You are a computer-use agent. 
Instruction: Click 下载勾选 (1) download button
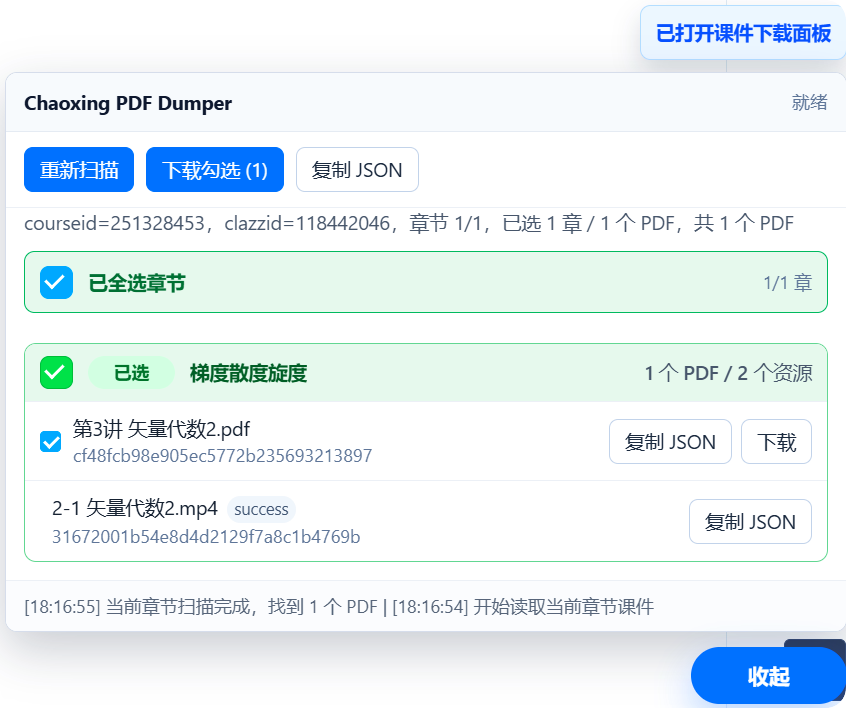click(215, 169)
